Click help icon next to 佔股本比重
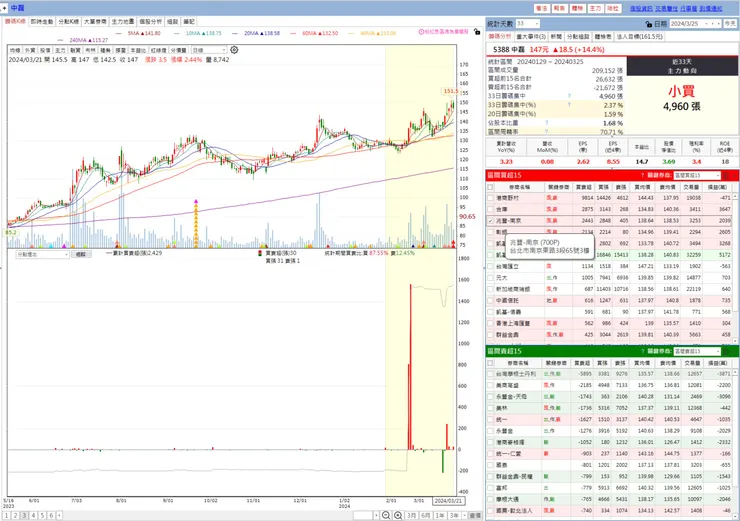740x521 pixels. (547, 123)
